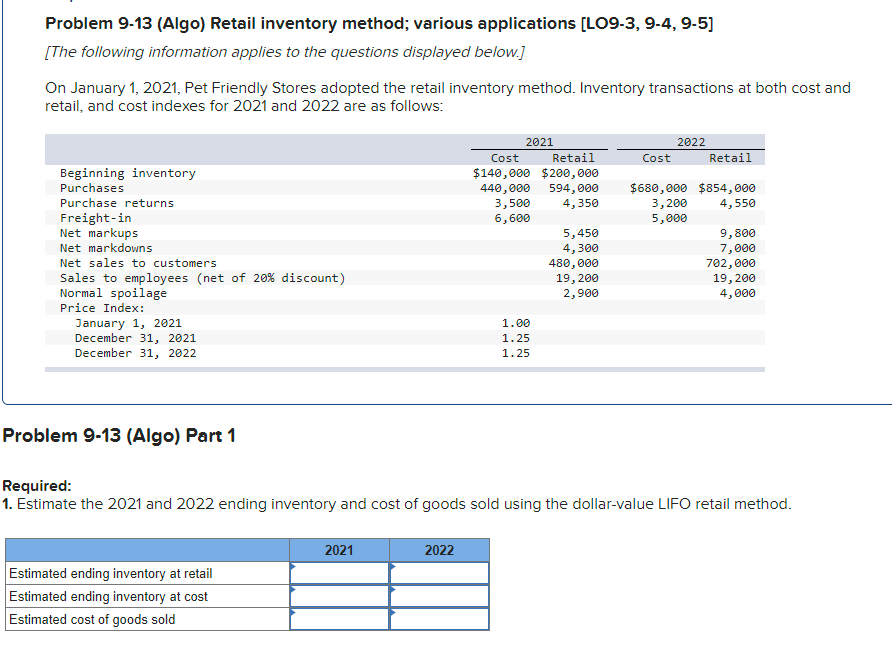Image resolution: width=892 pixels, height=650 pixels.
Task: Click the 2022 Estimated ending inventory at retail cell
Action: [x=440, y=573]
